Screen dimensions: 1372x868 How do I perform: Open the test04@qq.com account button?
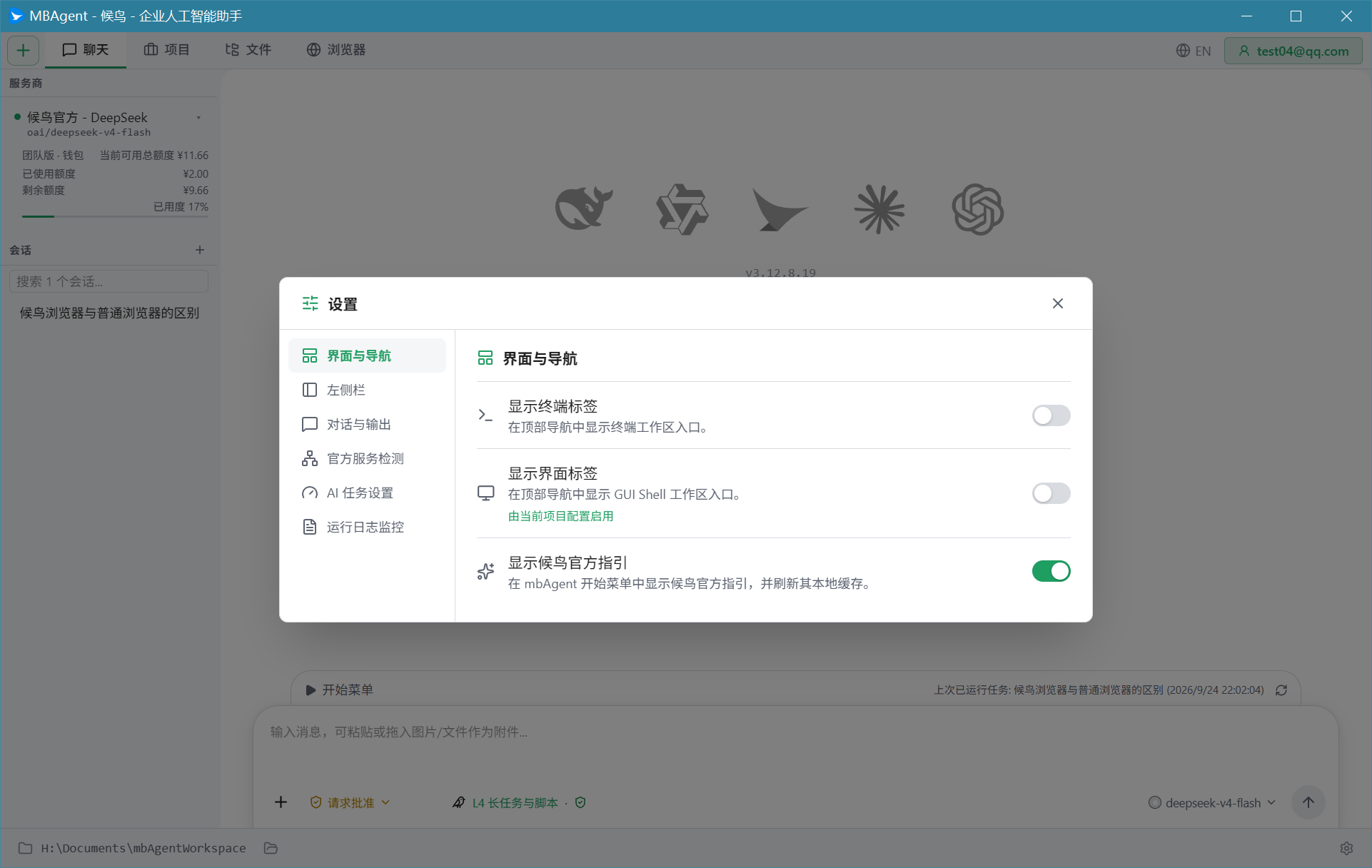pyautogui.click(x=1293, y=51)
